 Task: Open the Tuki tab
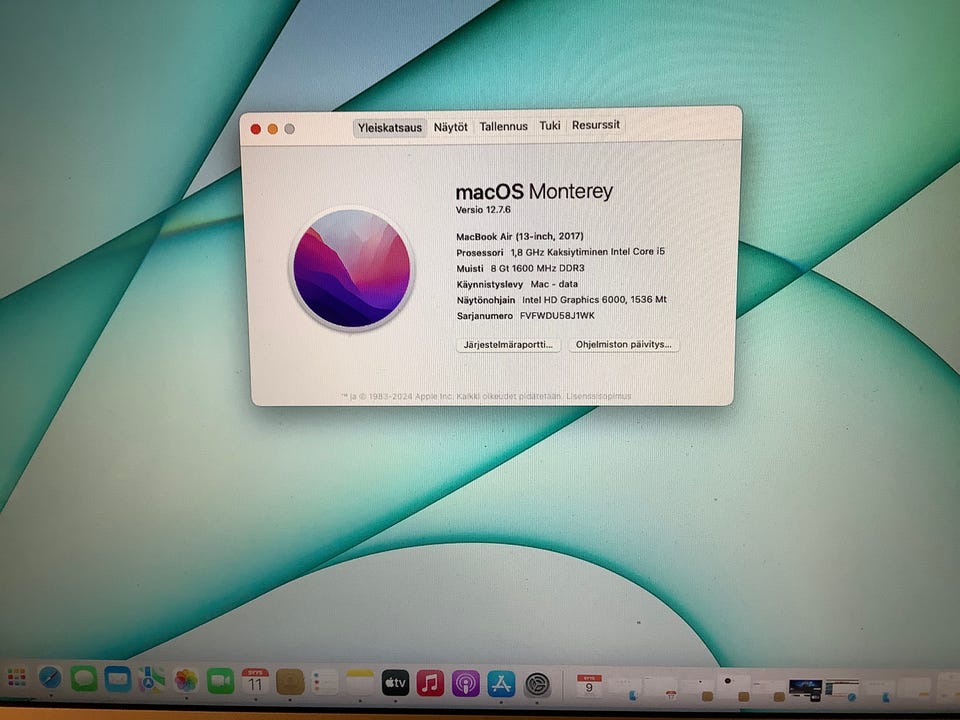[x=550, y=126]
